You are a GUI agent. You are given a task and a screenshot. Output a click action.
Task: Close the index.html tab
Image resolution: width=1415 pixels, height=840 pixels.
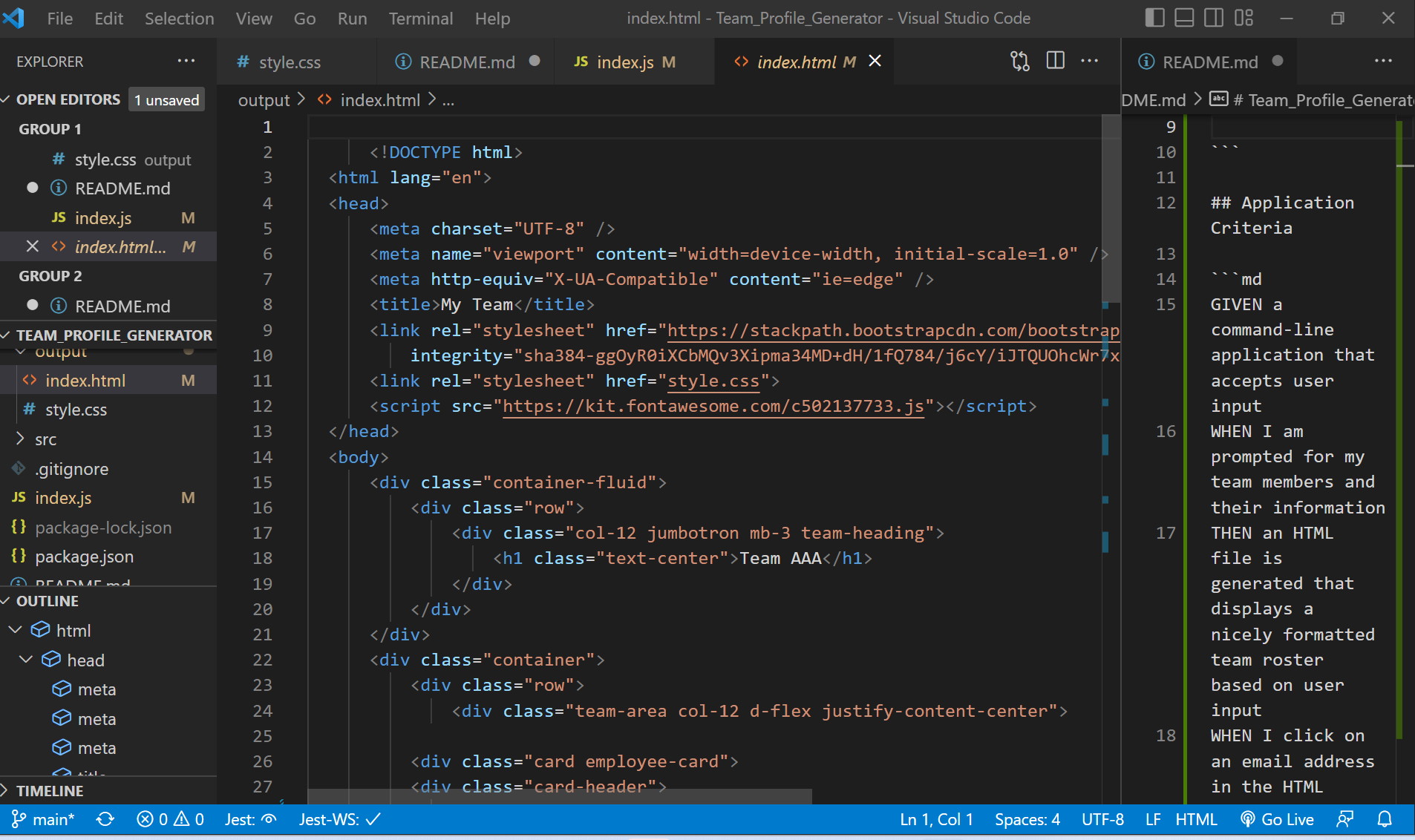[x=875, y=61]
